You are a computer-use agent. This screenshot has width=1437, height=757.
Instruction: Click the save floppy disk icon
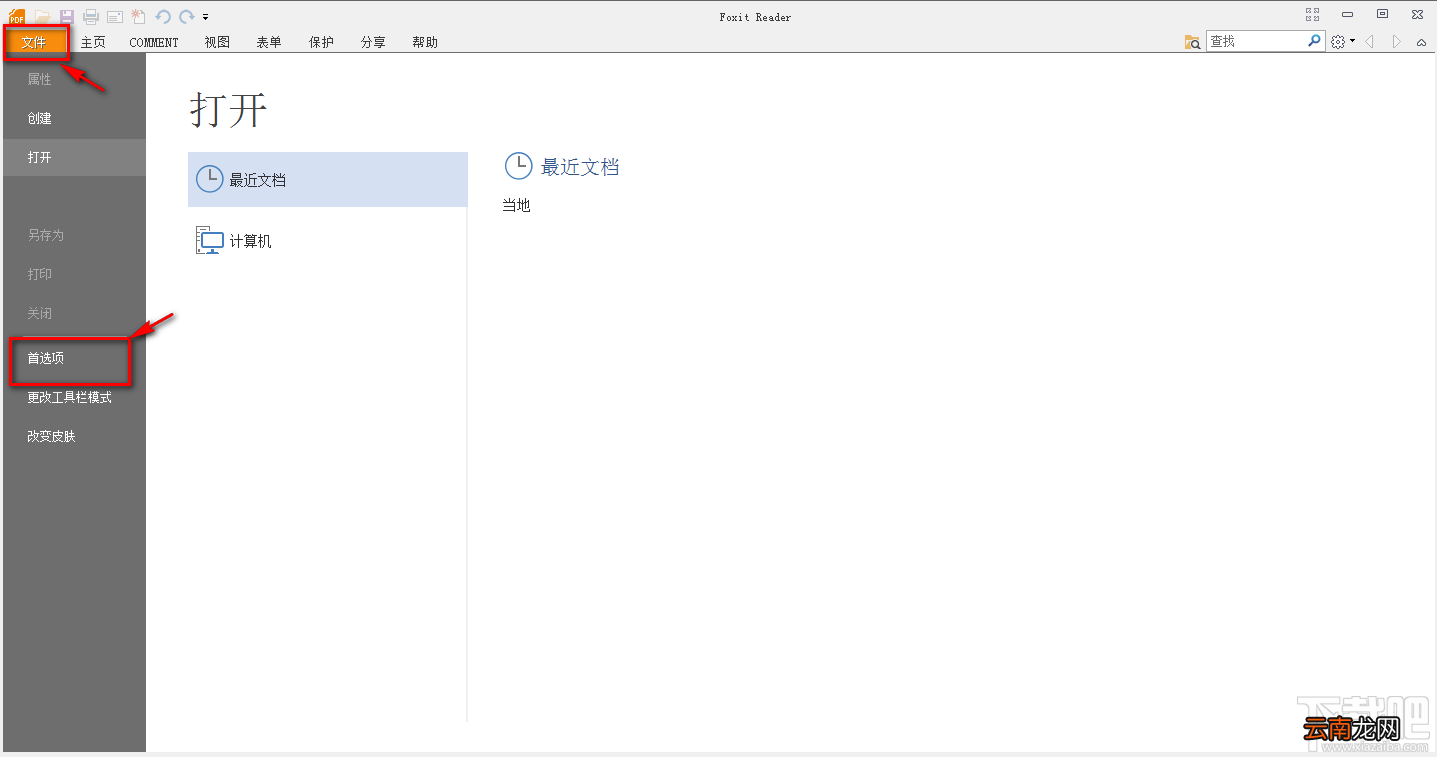[66, 16]
